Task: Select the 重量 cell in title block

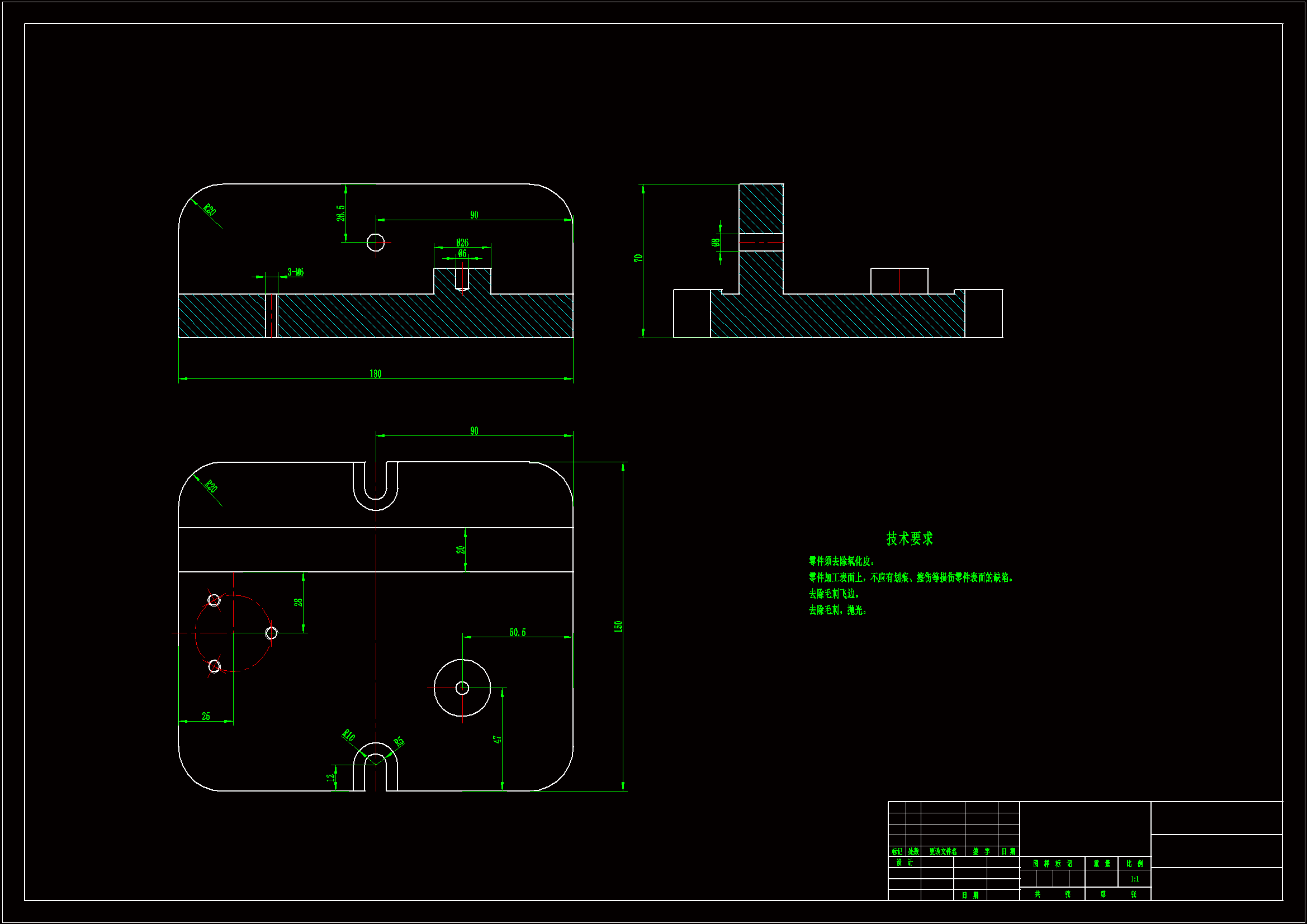Action: point(1101,864)
